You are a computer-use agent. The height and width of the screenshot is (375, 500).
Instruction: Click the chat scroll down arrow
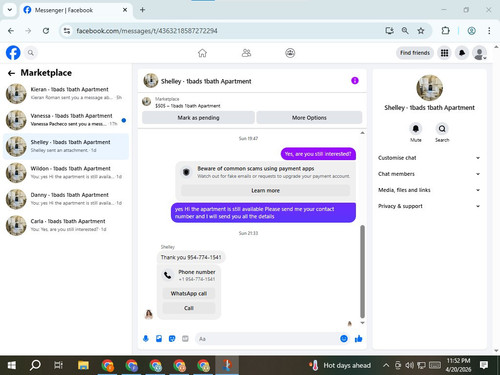362,323
